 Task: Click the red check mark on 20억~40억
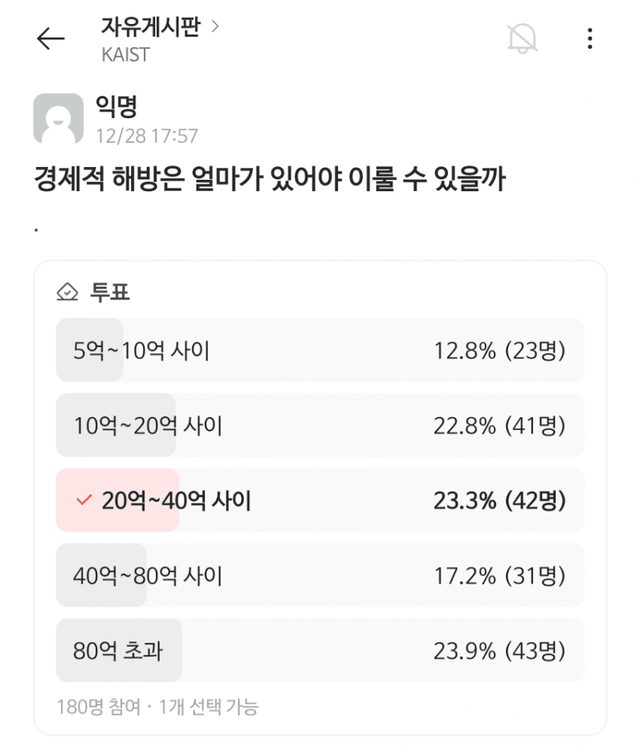click(x=84, y=500)
